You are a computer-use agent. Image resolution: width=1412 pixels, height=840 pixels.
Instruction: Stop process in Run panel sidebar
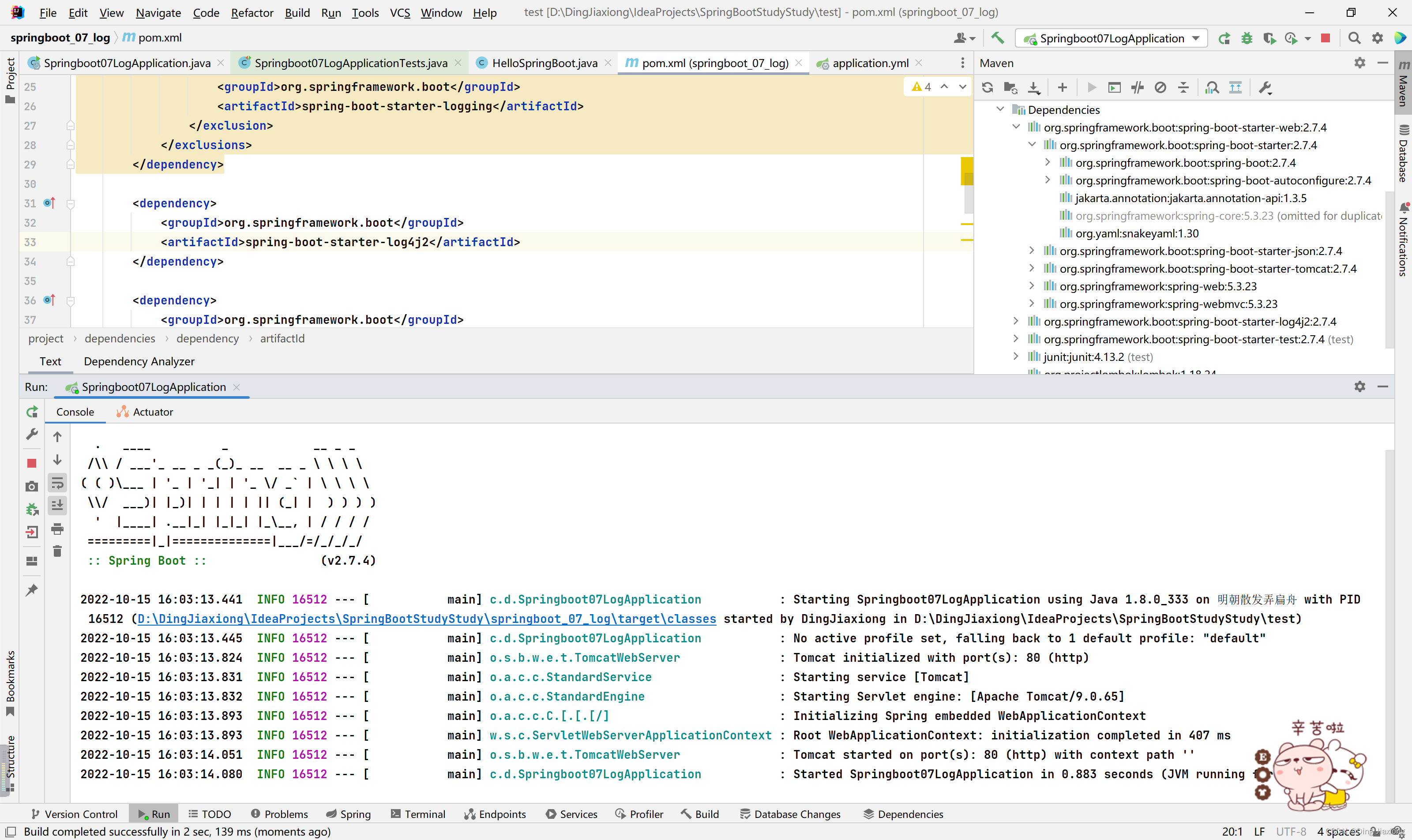tap(32, 463)
